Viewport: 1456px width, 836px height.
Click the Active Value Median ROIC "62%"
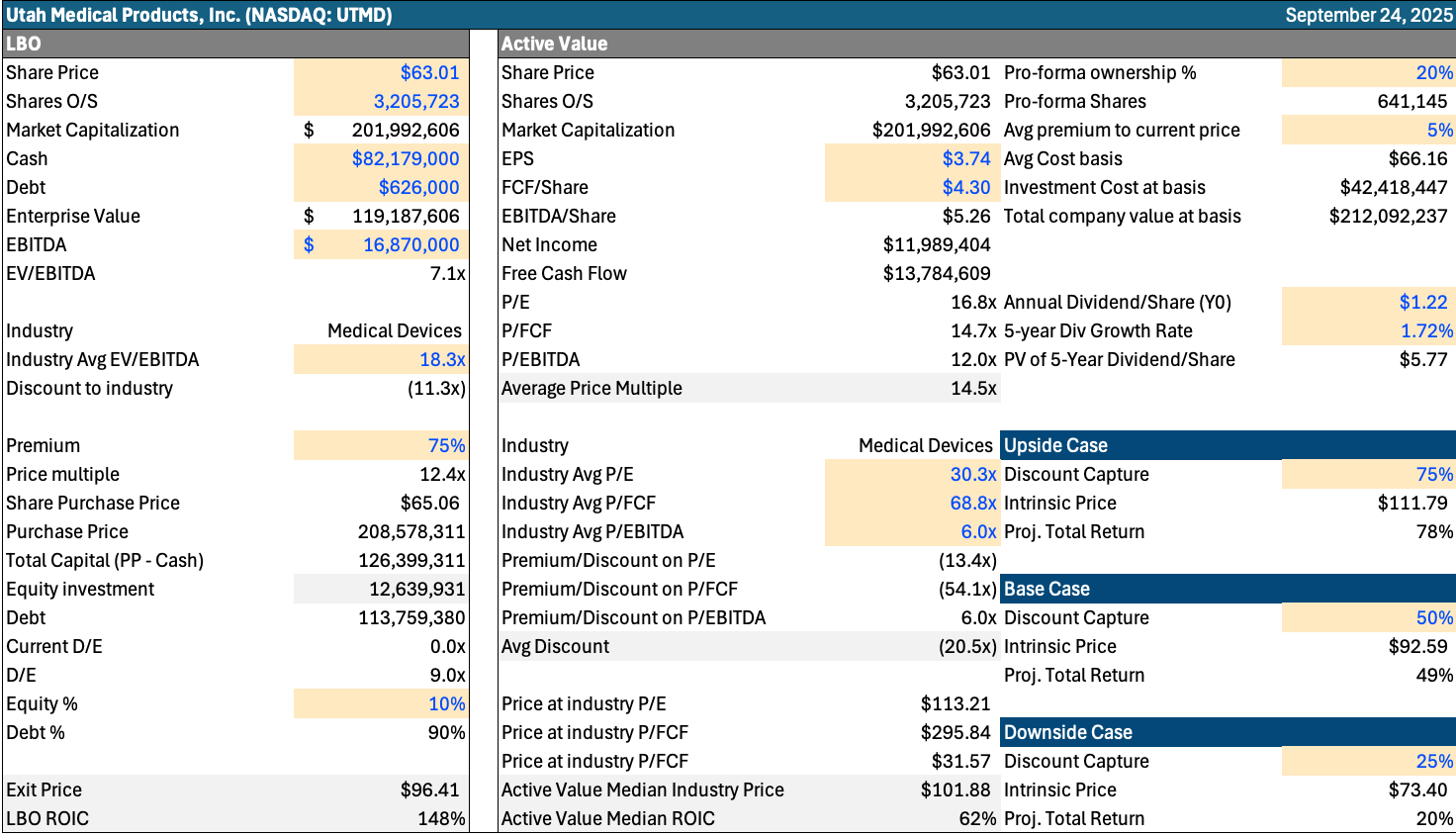pos(977,818)
